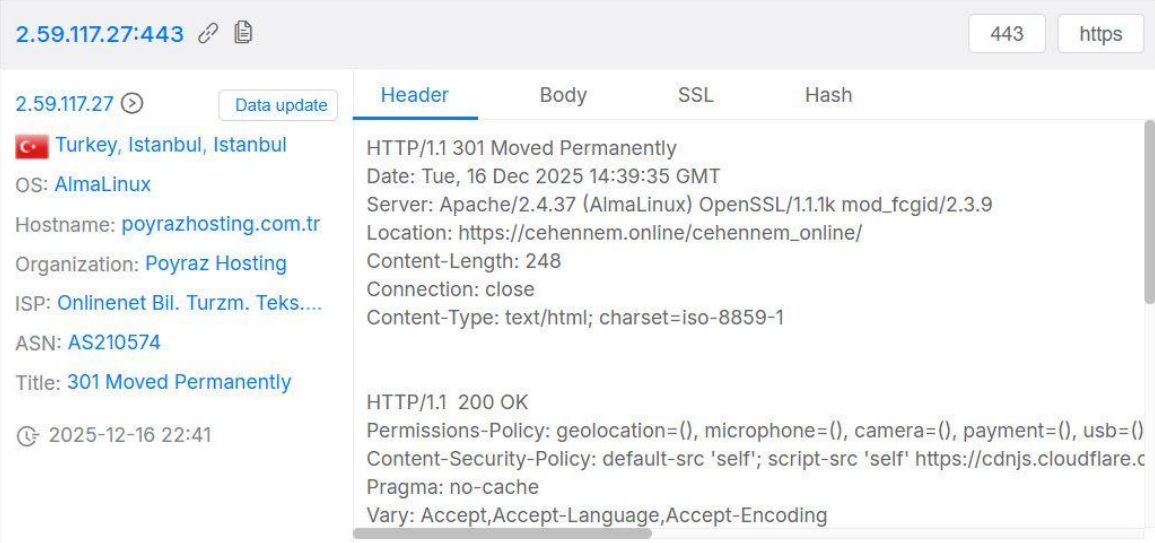This screenshot has width=1155, height=543.
Task: Open the poyrazhosting.com.tr hostname link
Action: pyautogui.click(x=221, y=224)
